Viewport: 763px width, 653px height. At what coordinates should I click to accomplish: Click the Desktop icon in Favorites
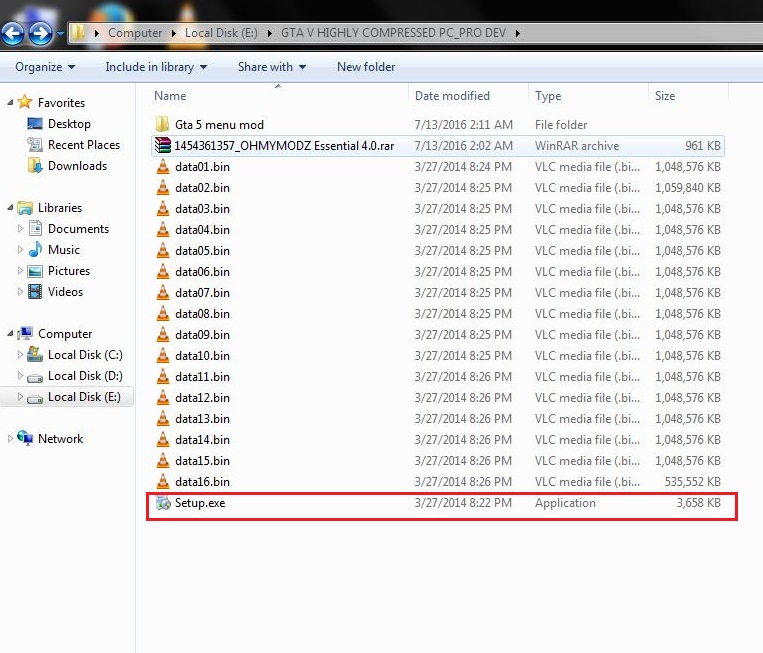35,124
